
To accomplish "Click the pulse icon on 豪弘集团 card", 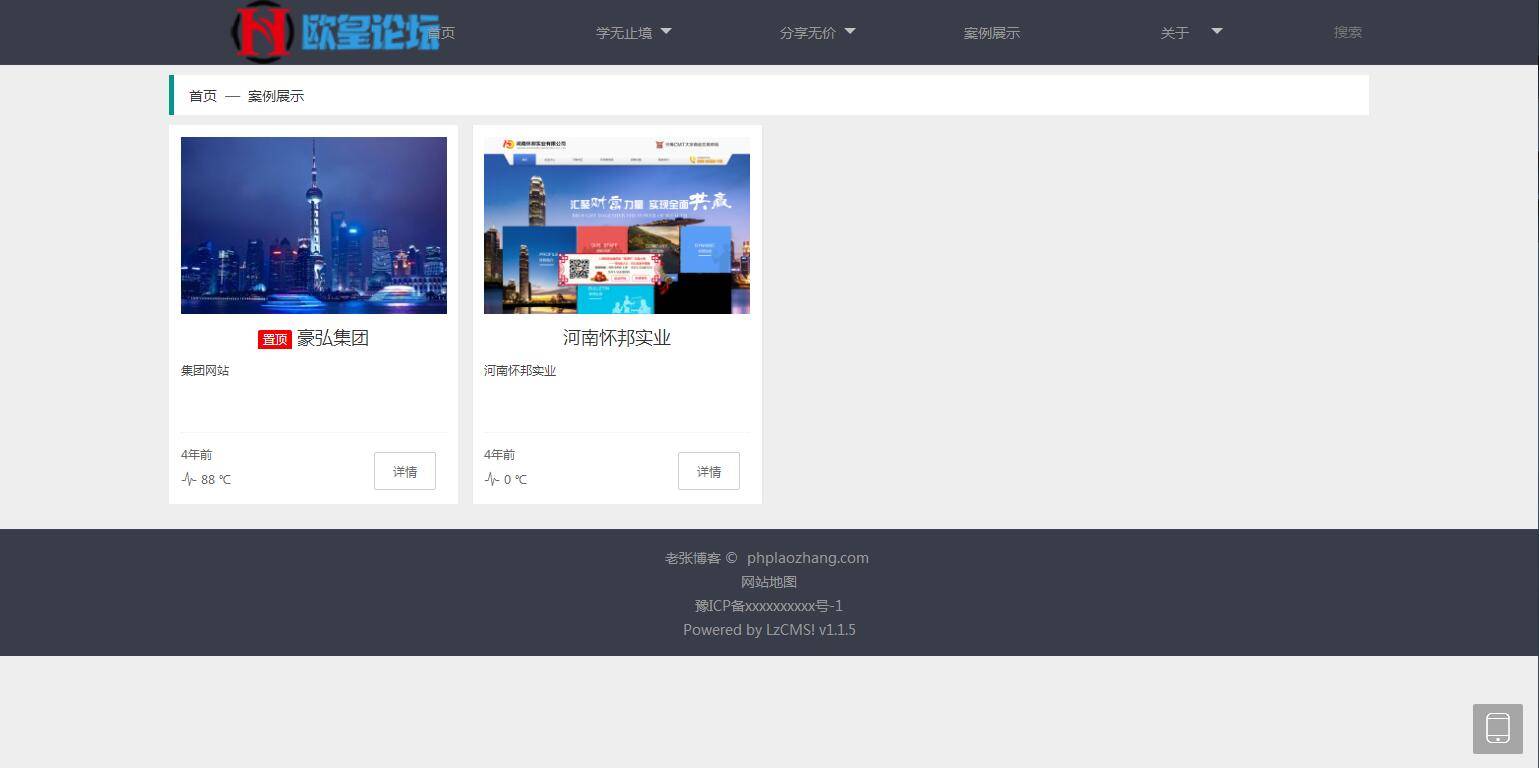I will (x=189, y=479).
